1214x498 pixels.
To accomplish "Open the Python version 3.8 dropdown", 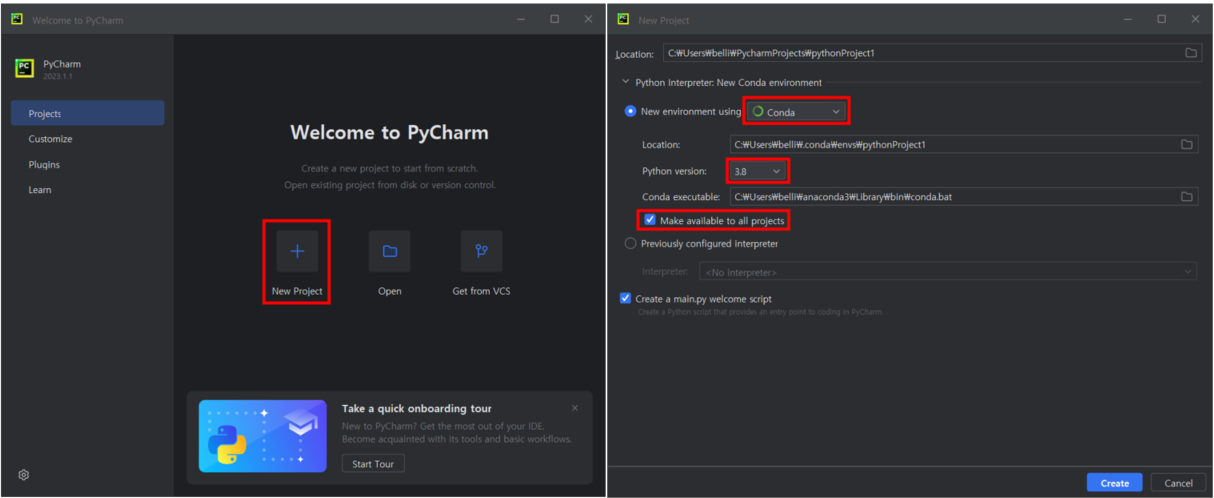I will pyautogui.click(x=756, y=172).
